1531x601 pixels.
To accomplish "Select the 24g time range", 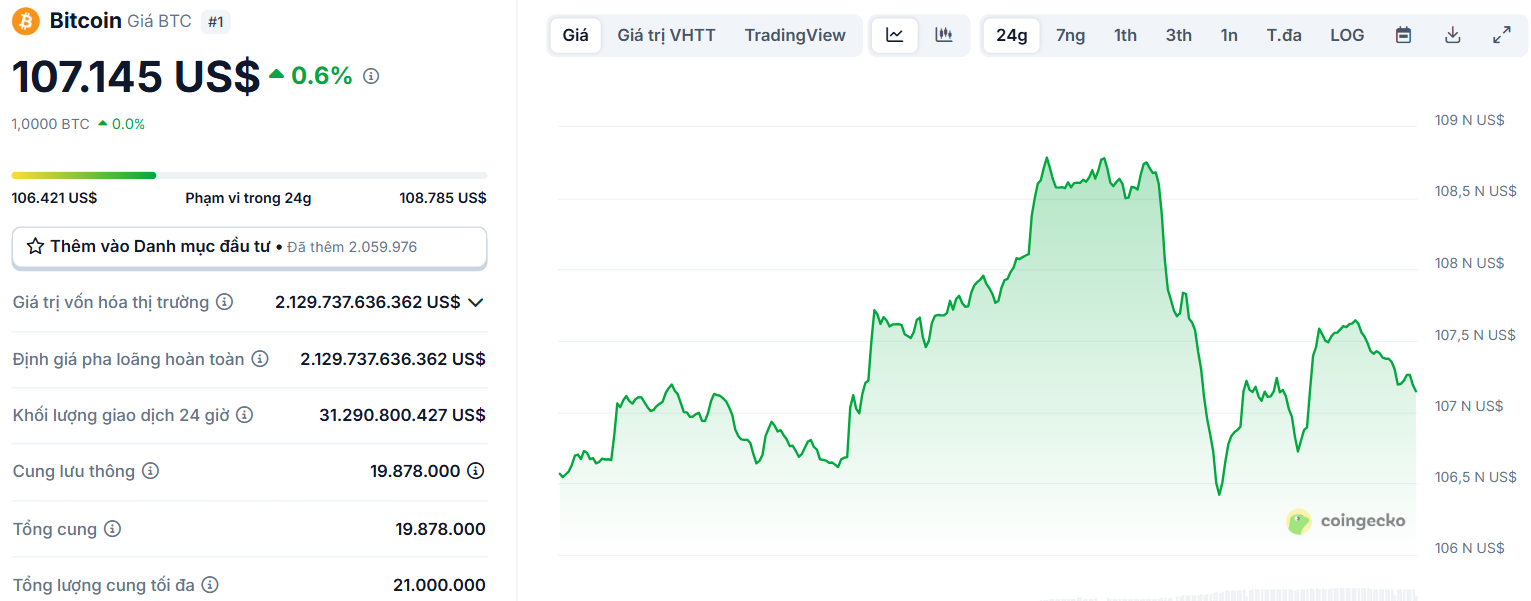I will click(1012, 35).
